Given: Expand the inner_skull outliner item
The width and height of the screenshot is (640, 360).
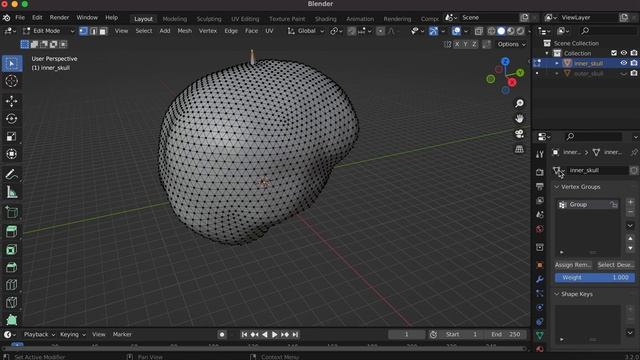Looking at the screenshot, I should [557, 63].
